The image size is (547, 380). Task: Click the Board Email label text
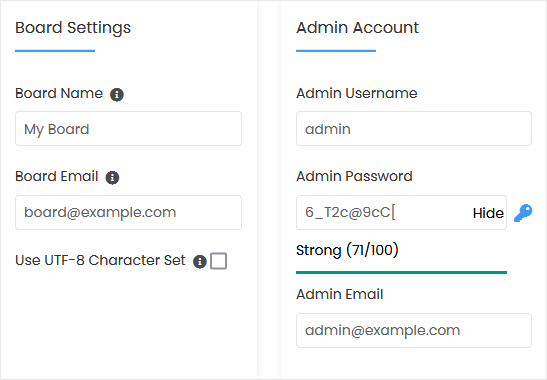[x=57, y=176]
